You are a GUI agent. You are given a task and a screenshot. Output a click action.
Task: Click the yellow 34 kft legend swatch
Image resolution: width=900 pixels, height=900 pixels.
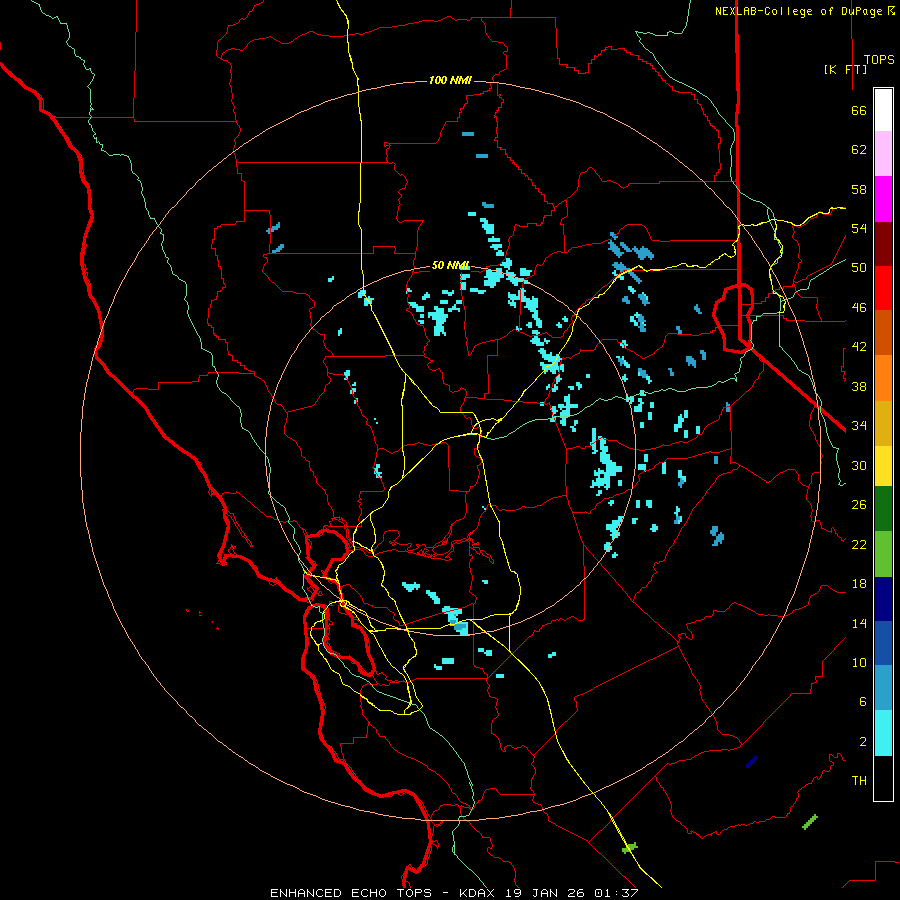coord(883,466)
